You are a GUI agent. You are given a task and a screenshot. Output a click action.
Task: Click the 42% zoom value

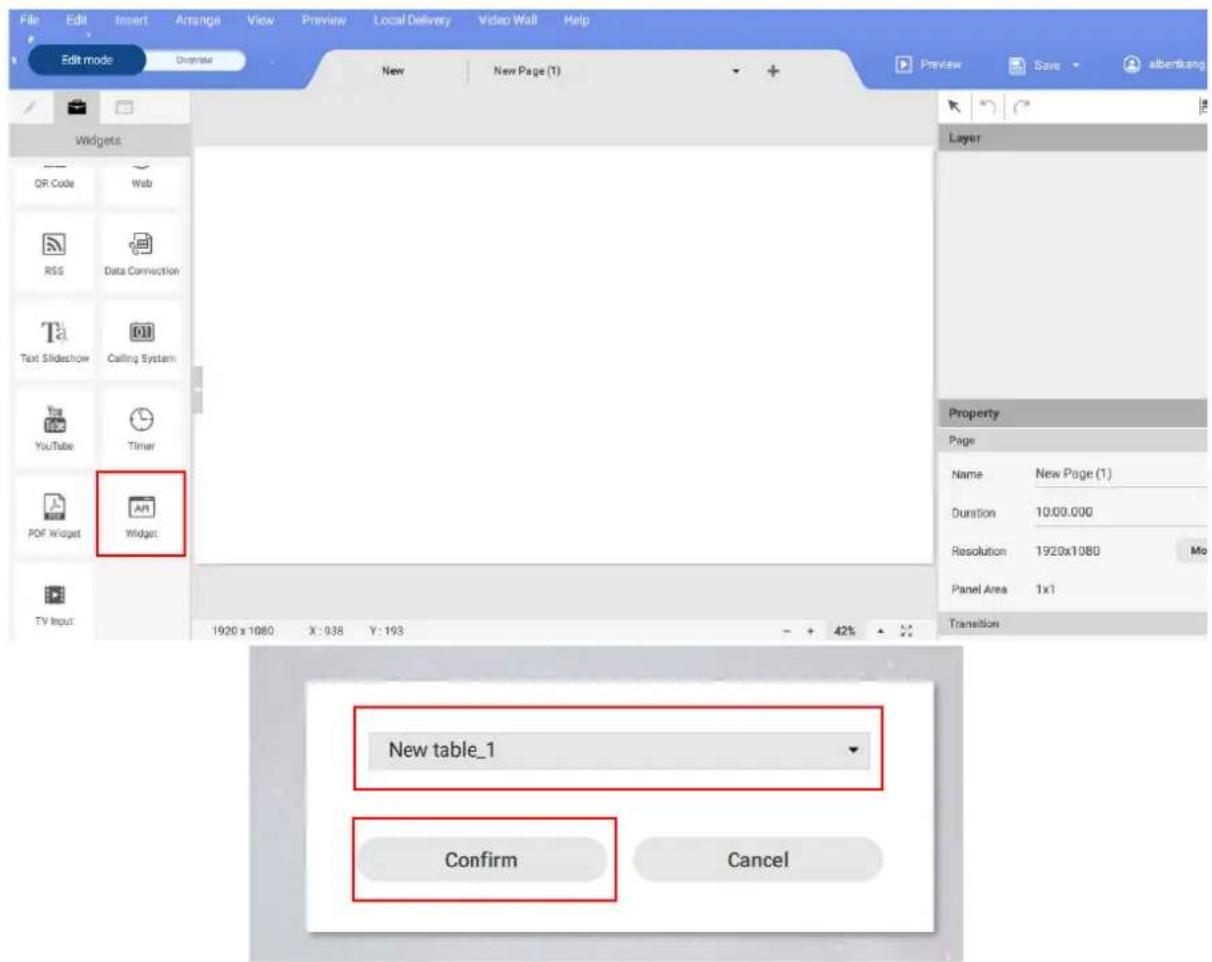point(846,631)
